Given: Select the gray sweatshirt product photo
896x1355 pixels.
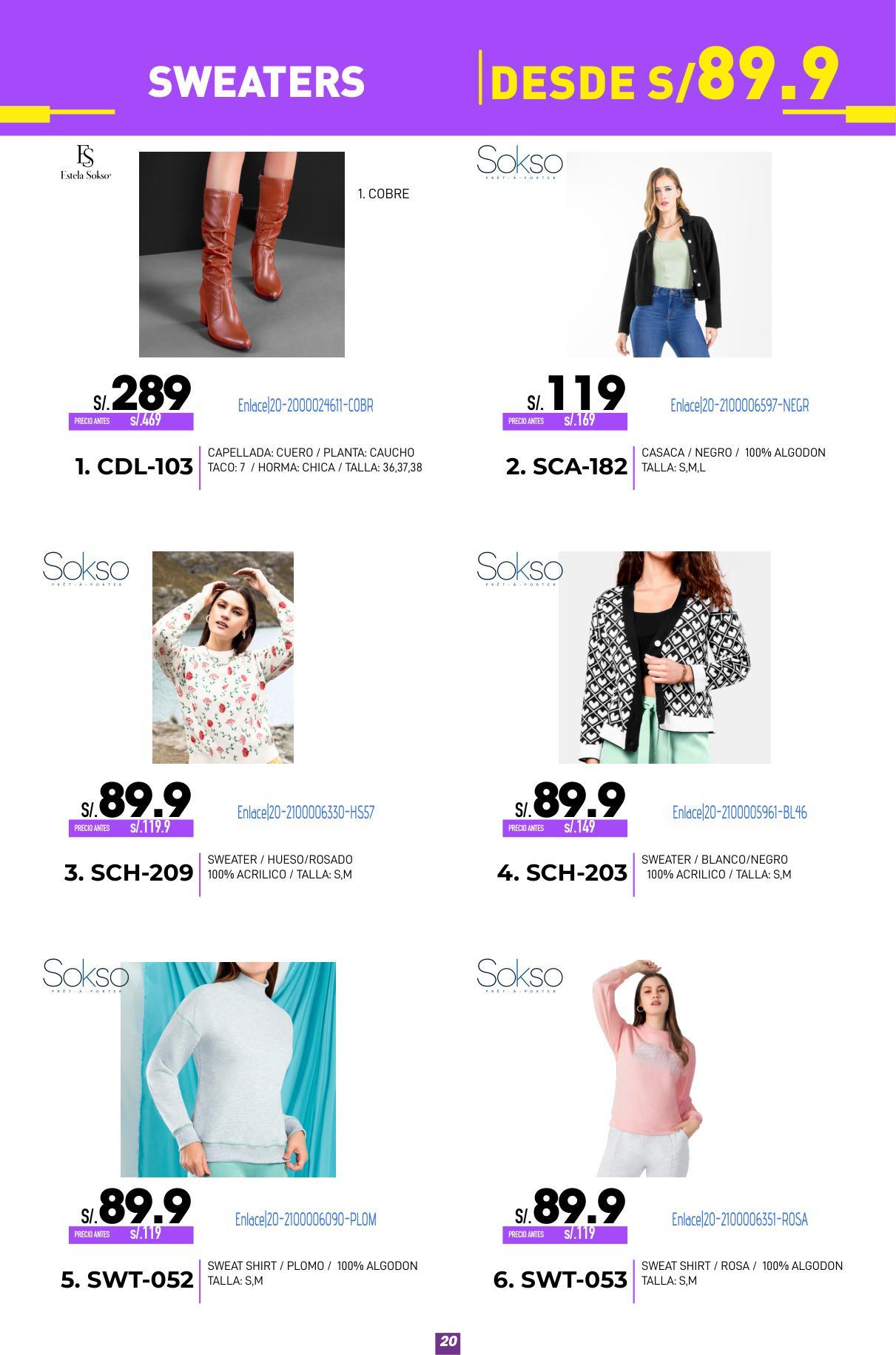Looking at the screenshot, I should [228, 1069].
